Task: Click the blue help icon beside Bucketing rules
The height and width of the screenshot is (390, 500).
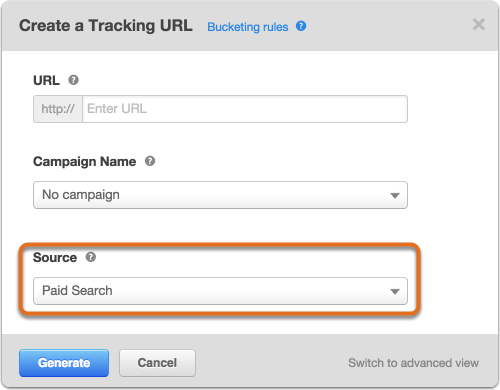Action: click(301, 26)
